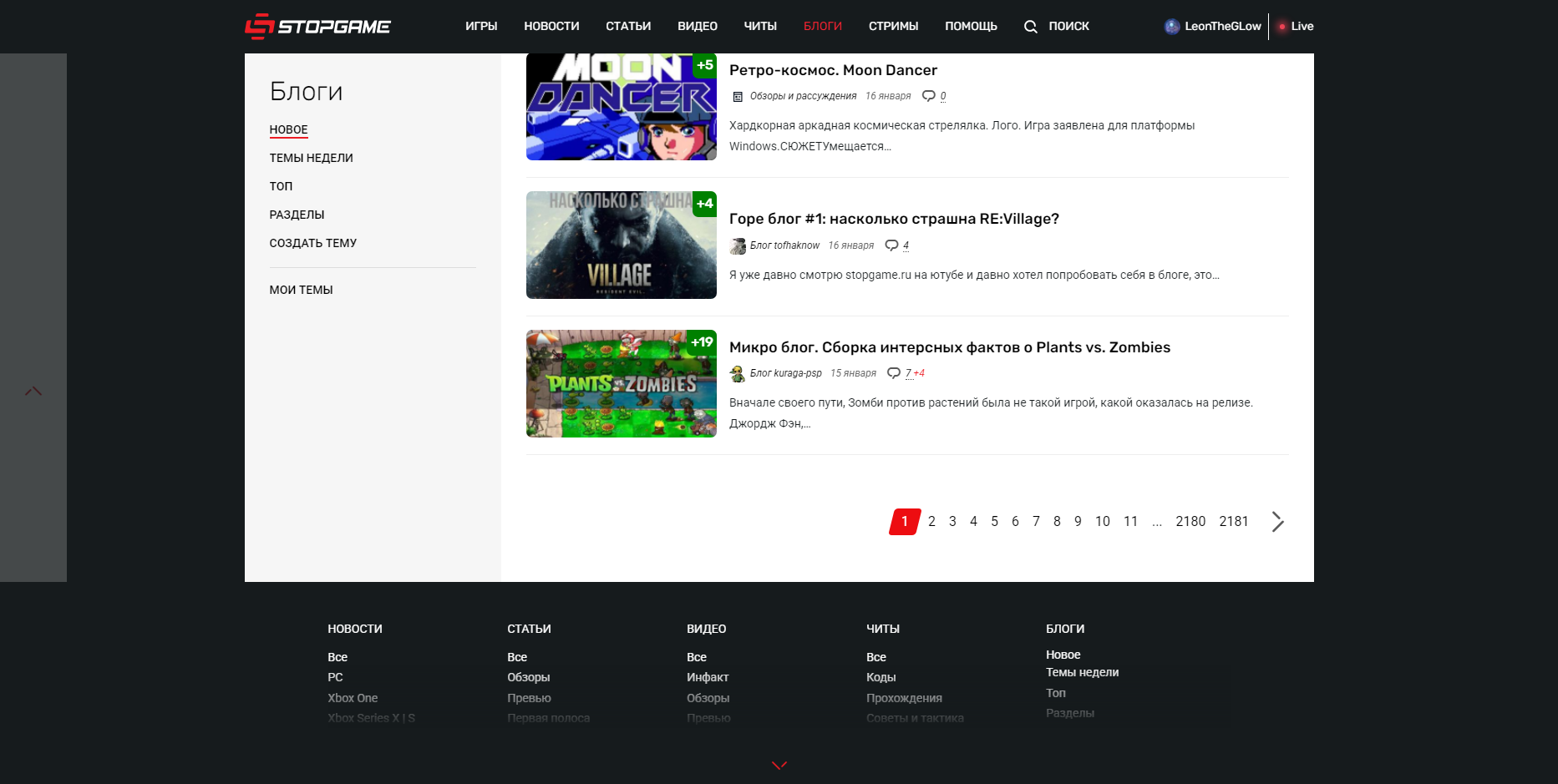The height and width of the screenshot is (784, 1558).
Task: Click PC in the footer НОВОСТИ column
Action: click(335, 677)
